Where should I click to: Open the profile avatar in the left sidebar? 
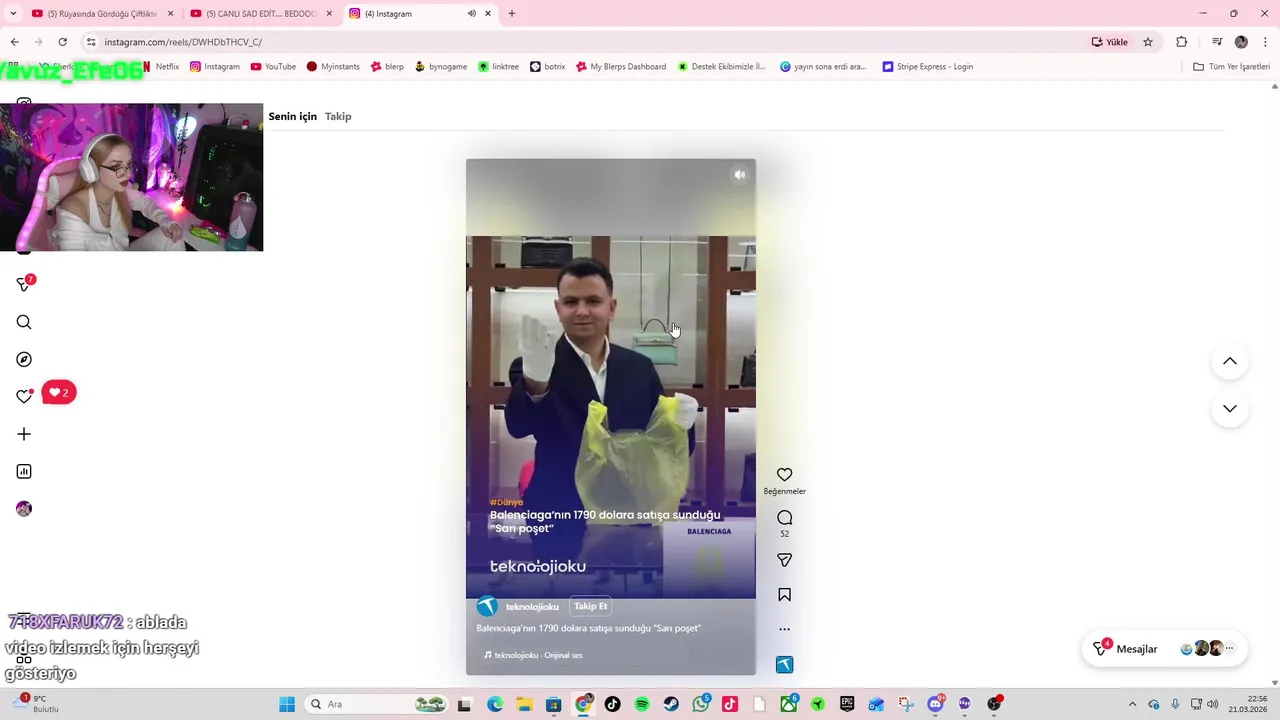pyautogui.click(x=24, y=509)
